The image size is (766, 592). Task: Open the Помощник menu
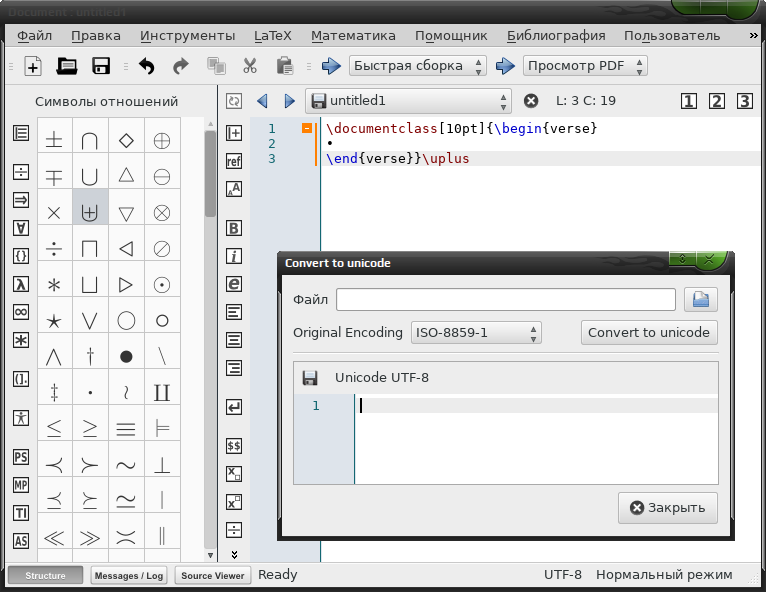point(451,36)
